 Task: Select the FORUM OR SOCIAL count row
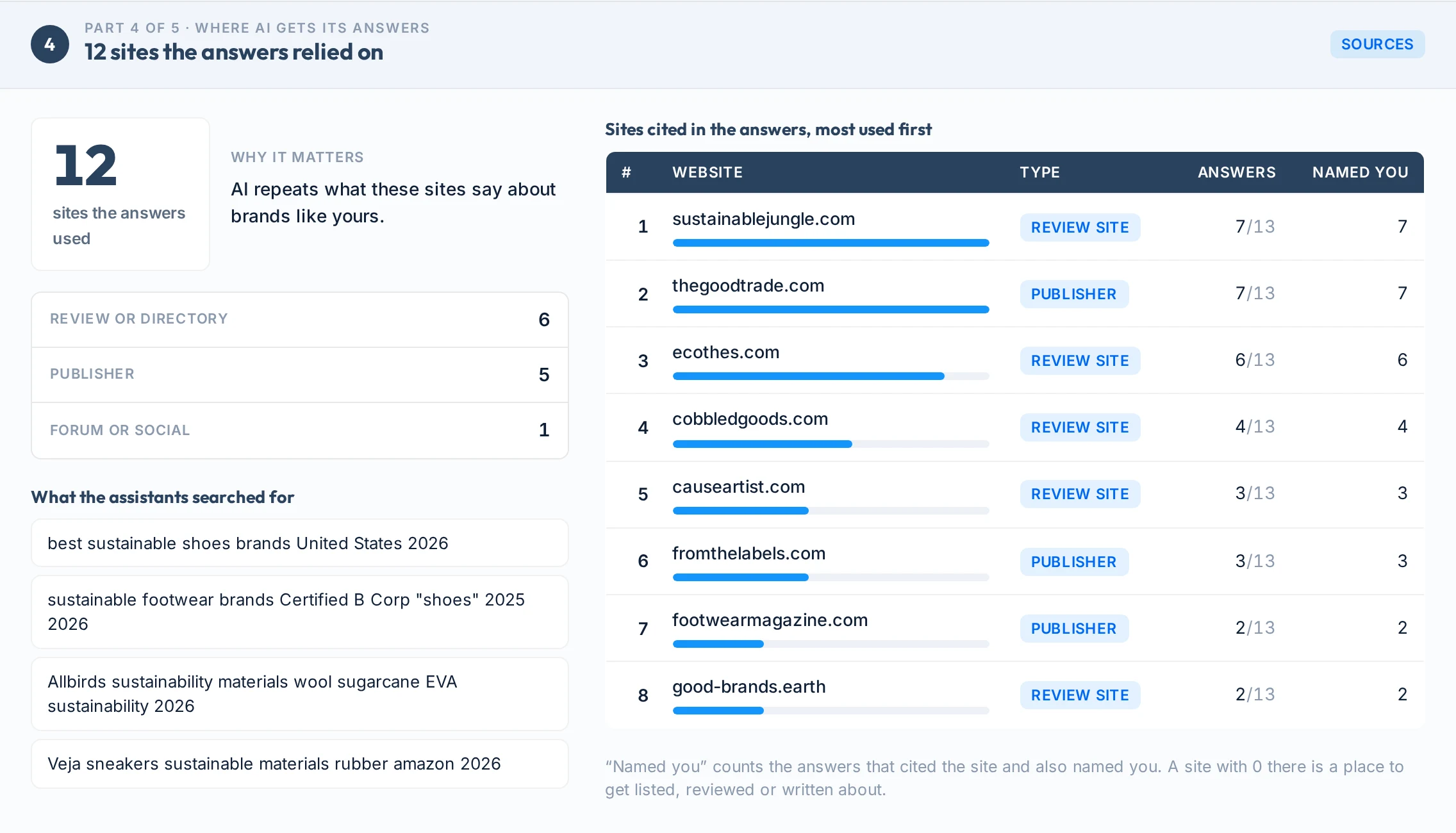(x=300, y=430)
